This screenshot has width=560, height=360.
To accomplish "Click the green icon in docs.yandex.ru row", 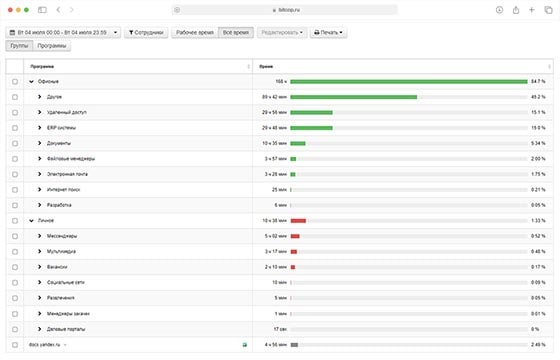I will [x=245, y=345].
